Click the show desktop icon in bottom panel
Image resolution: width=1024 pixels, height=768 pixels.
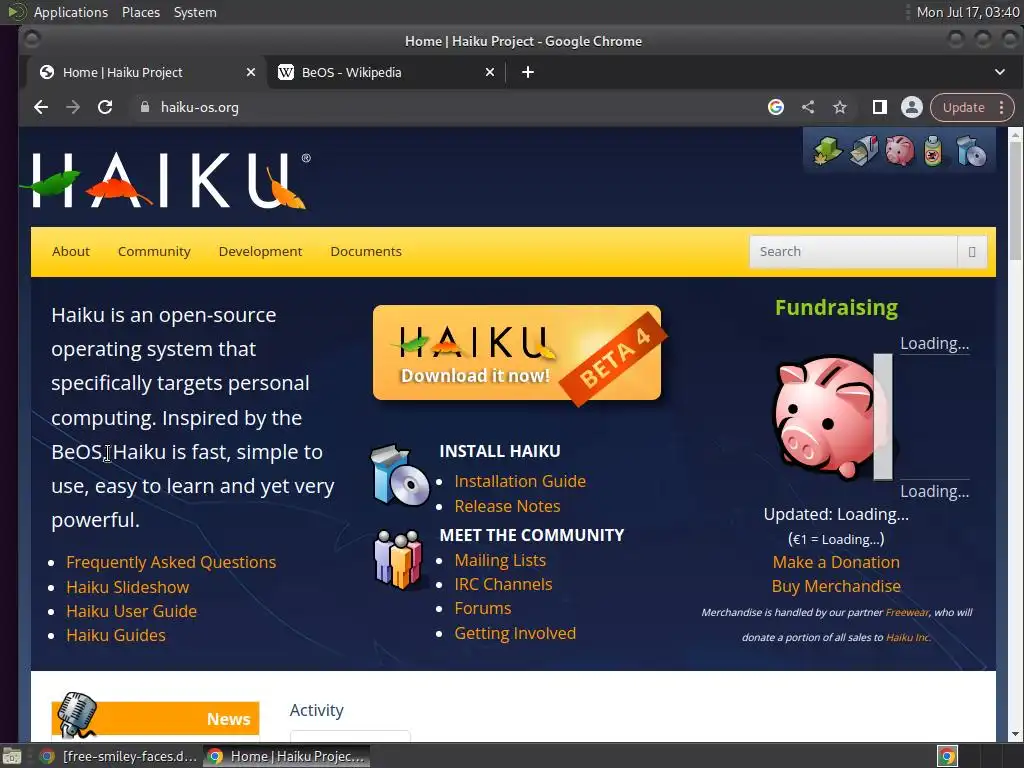pyautogui.click(x=12, y=756)
